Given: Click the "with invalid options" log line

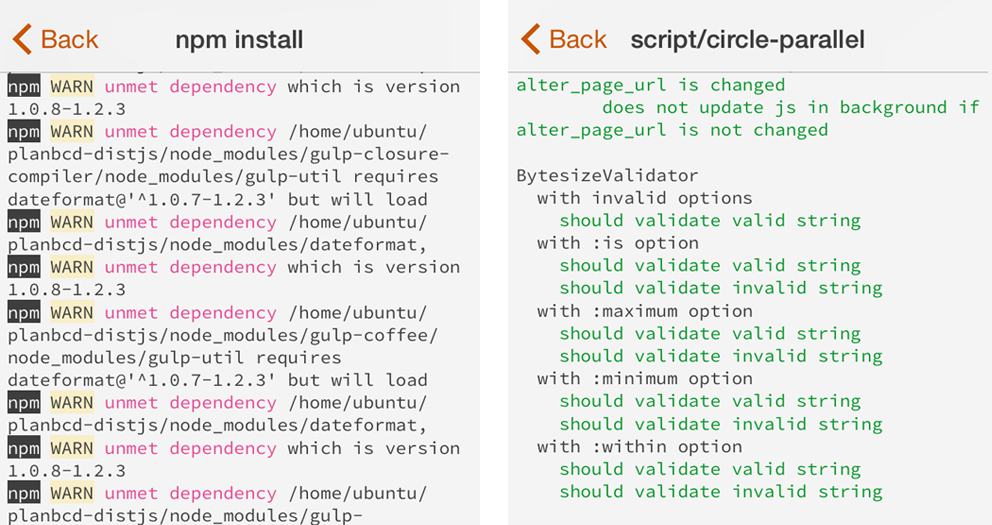Looking at the screenshot, I should pyautogui.click(x=644, y=198).
